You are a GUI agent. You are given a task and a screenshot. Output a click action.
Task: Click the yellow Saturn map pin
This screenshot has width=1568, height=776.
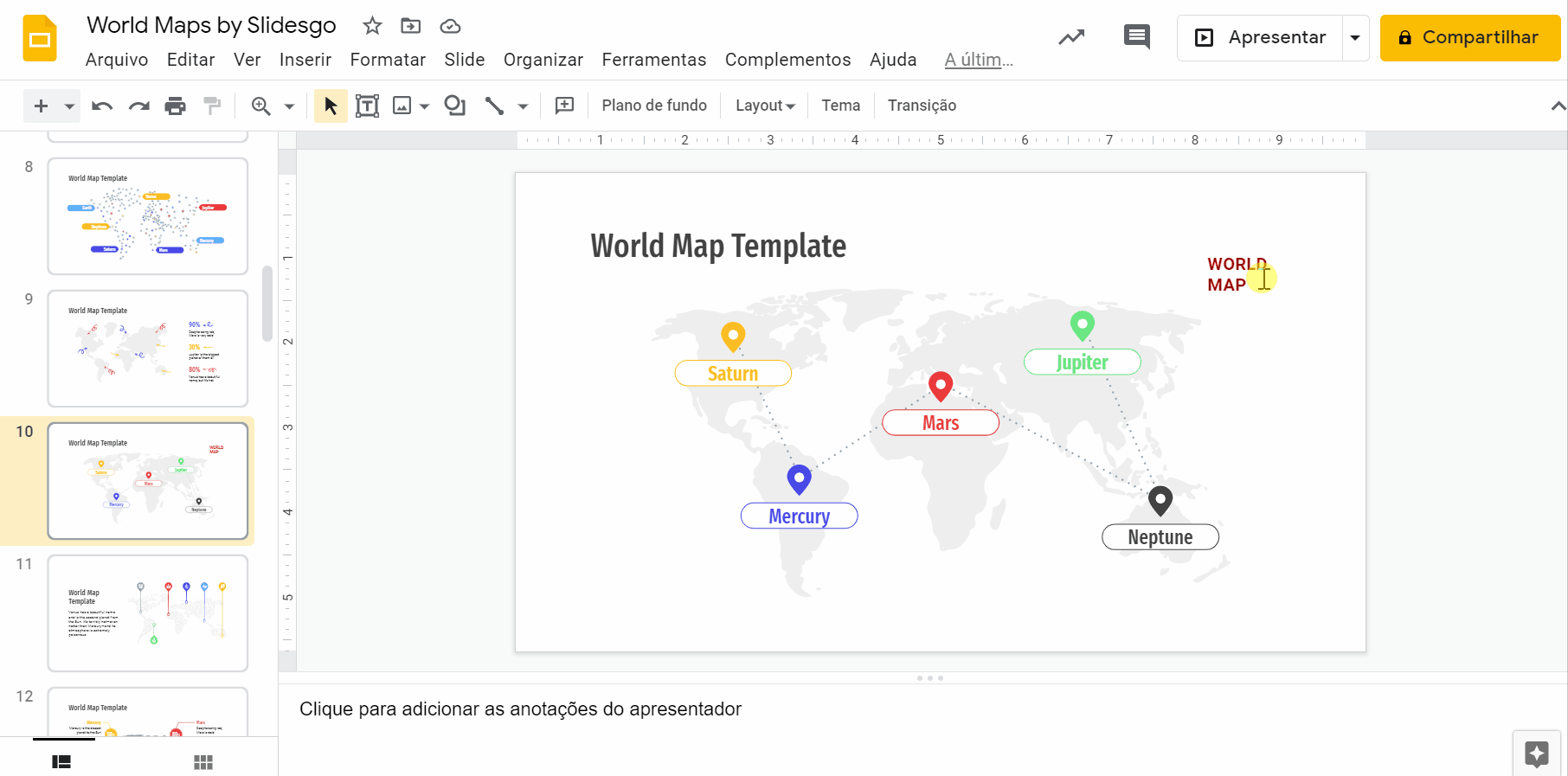[733, 337]
